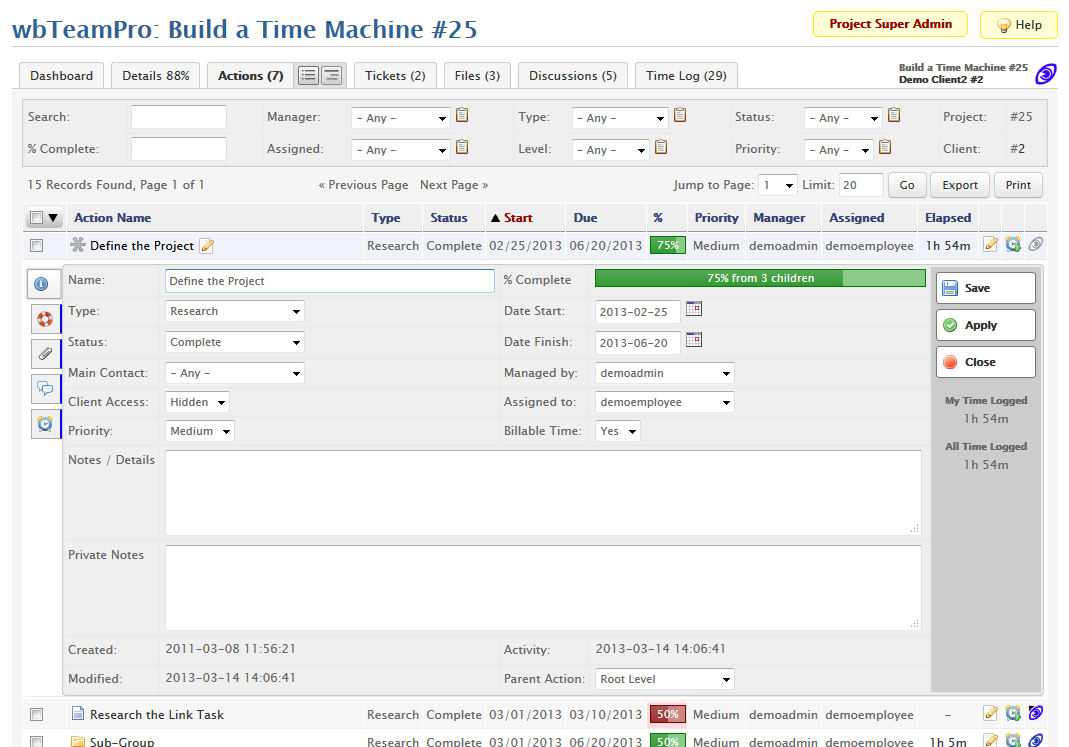The width and height of the screenshot is (1069, 747).
Task: Open calendar picker next to Date Start
Action: pyautogui.click(x=694, y=309)
